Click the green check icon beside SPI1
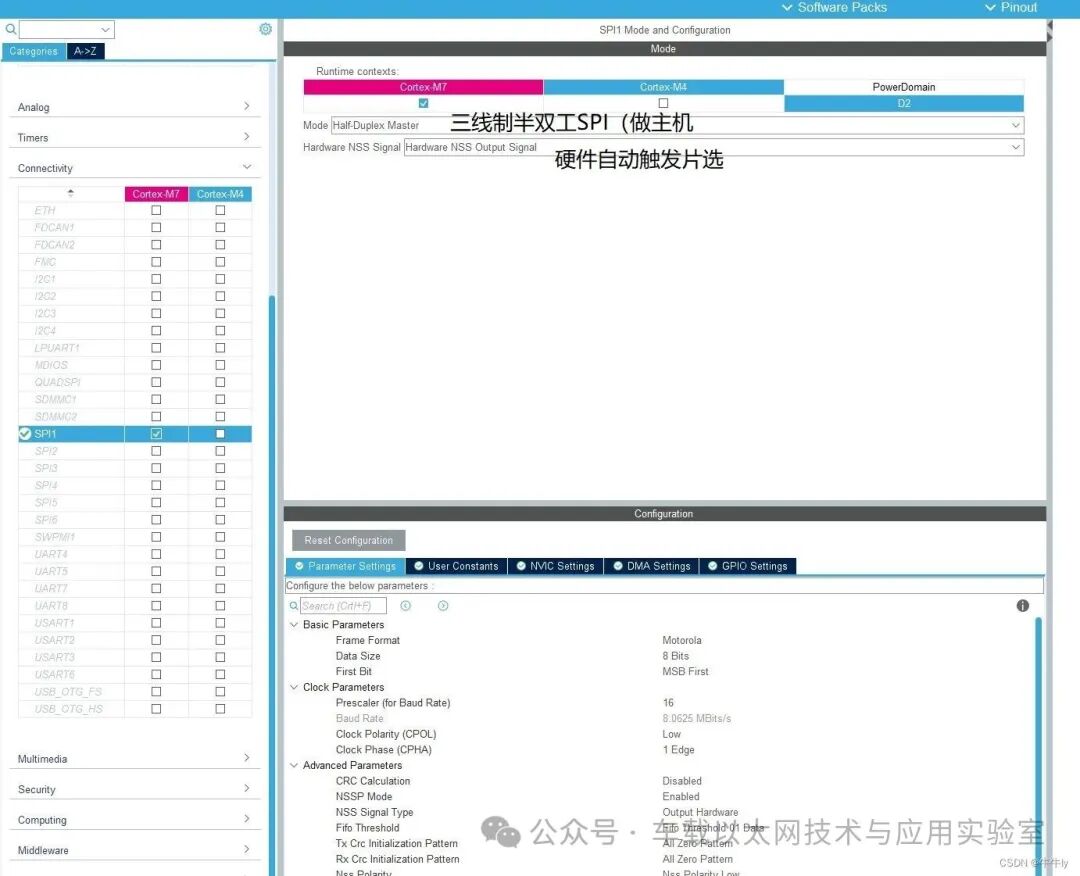The image size is (1080, 876). [x=25, y=434]
